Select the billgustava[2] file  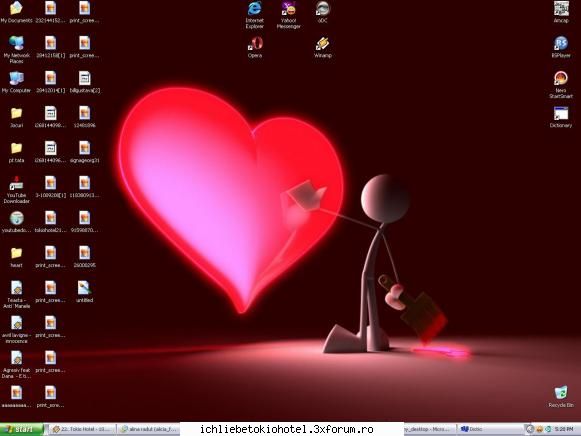[84, 82]
